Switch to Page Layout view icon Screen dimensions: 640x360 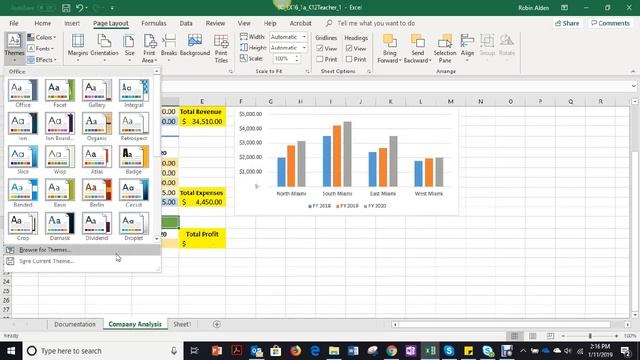pos(532,336)
